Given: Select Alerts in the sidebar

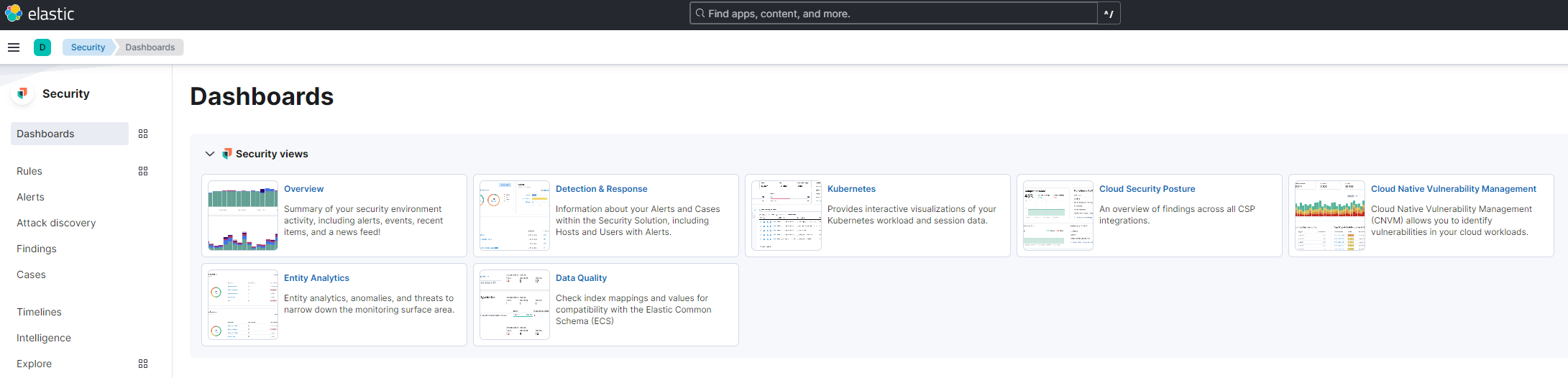Looking at the screenshot, I should (30, 197).
